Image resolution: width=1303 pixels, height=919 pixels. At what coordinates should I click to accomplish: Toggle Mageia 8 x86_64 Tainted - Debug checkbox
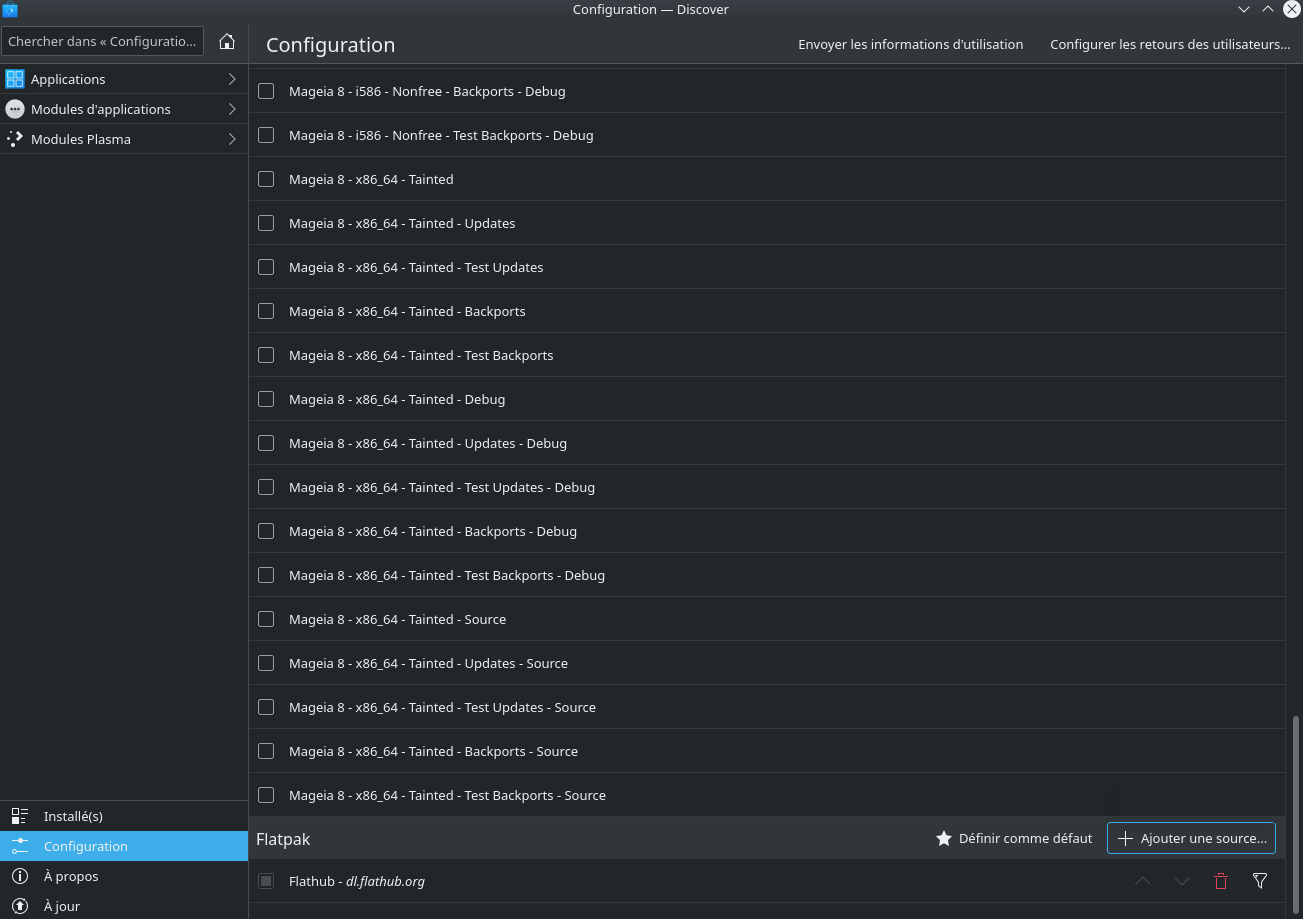266,399
